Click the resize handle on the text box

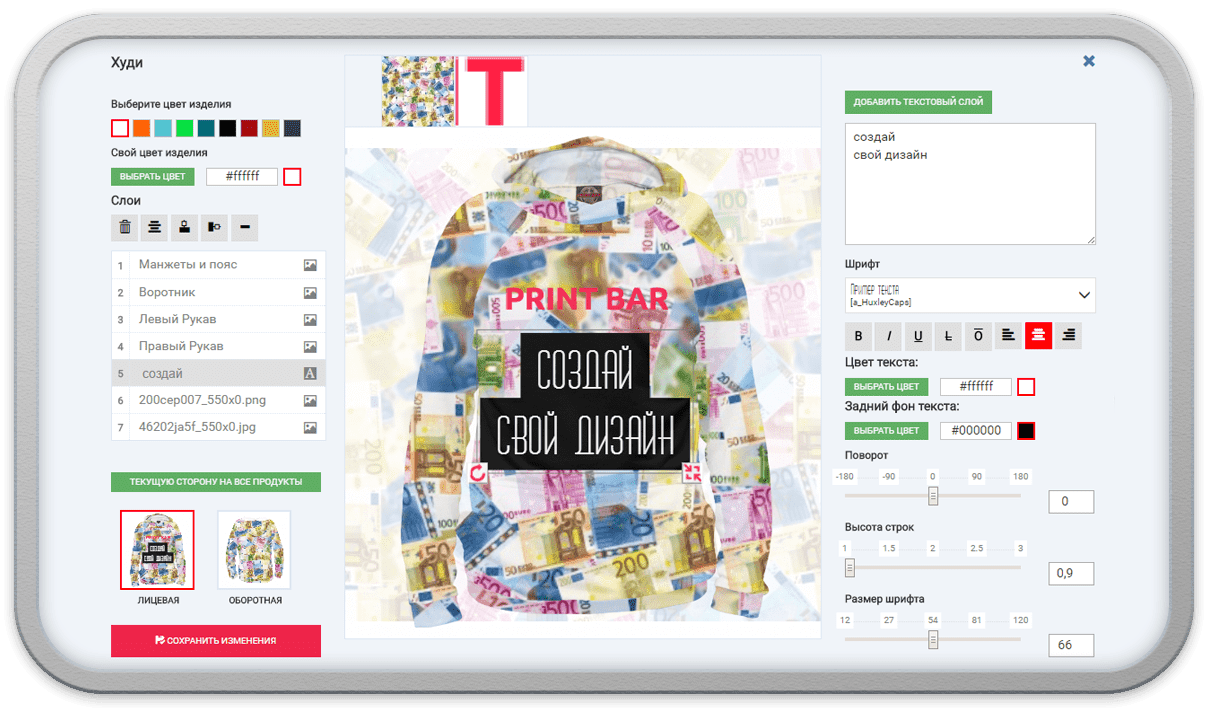[x=691, y=475]
